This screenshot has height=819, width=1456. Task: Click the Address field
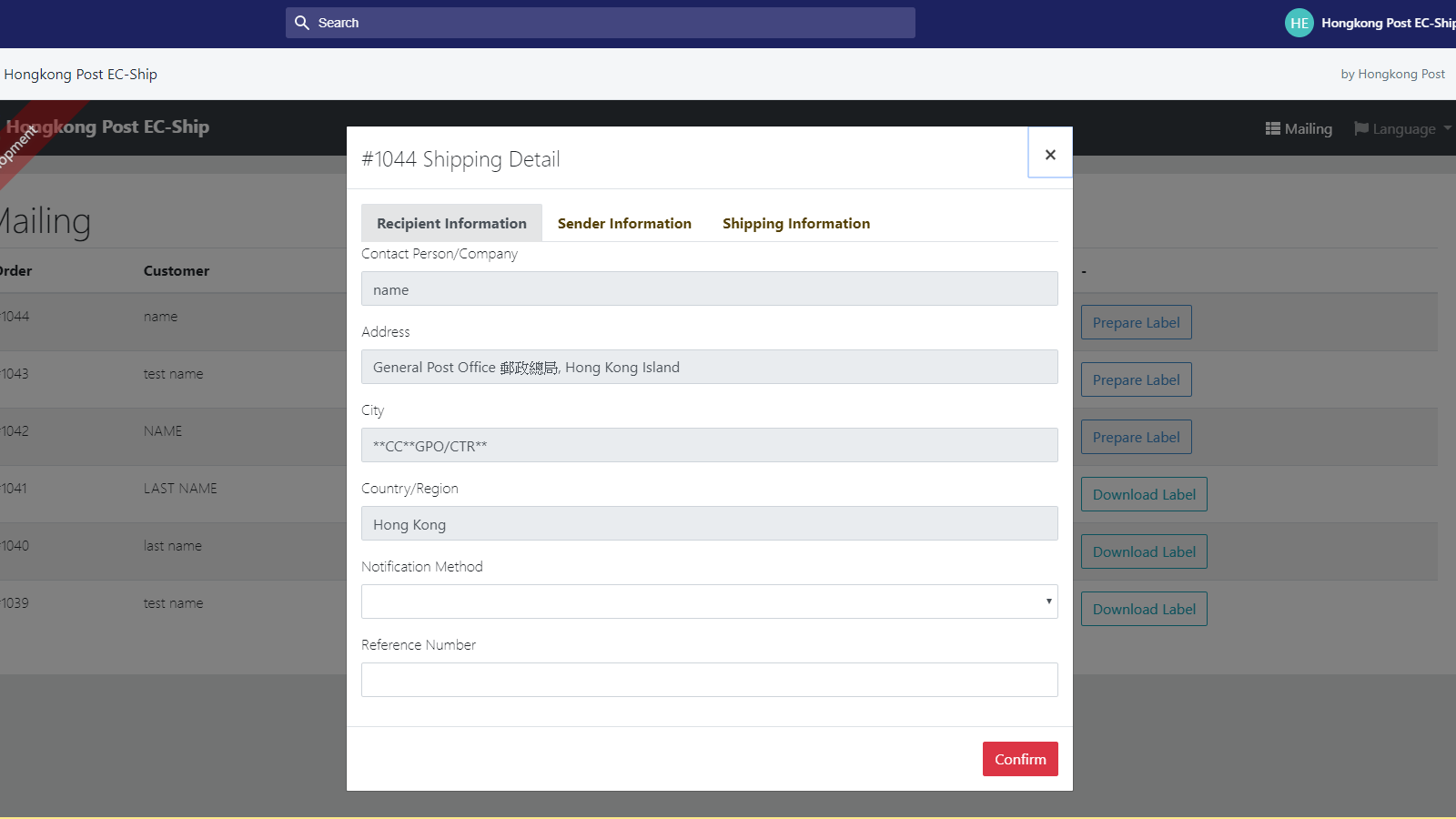710,367
